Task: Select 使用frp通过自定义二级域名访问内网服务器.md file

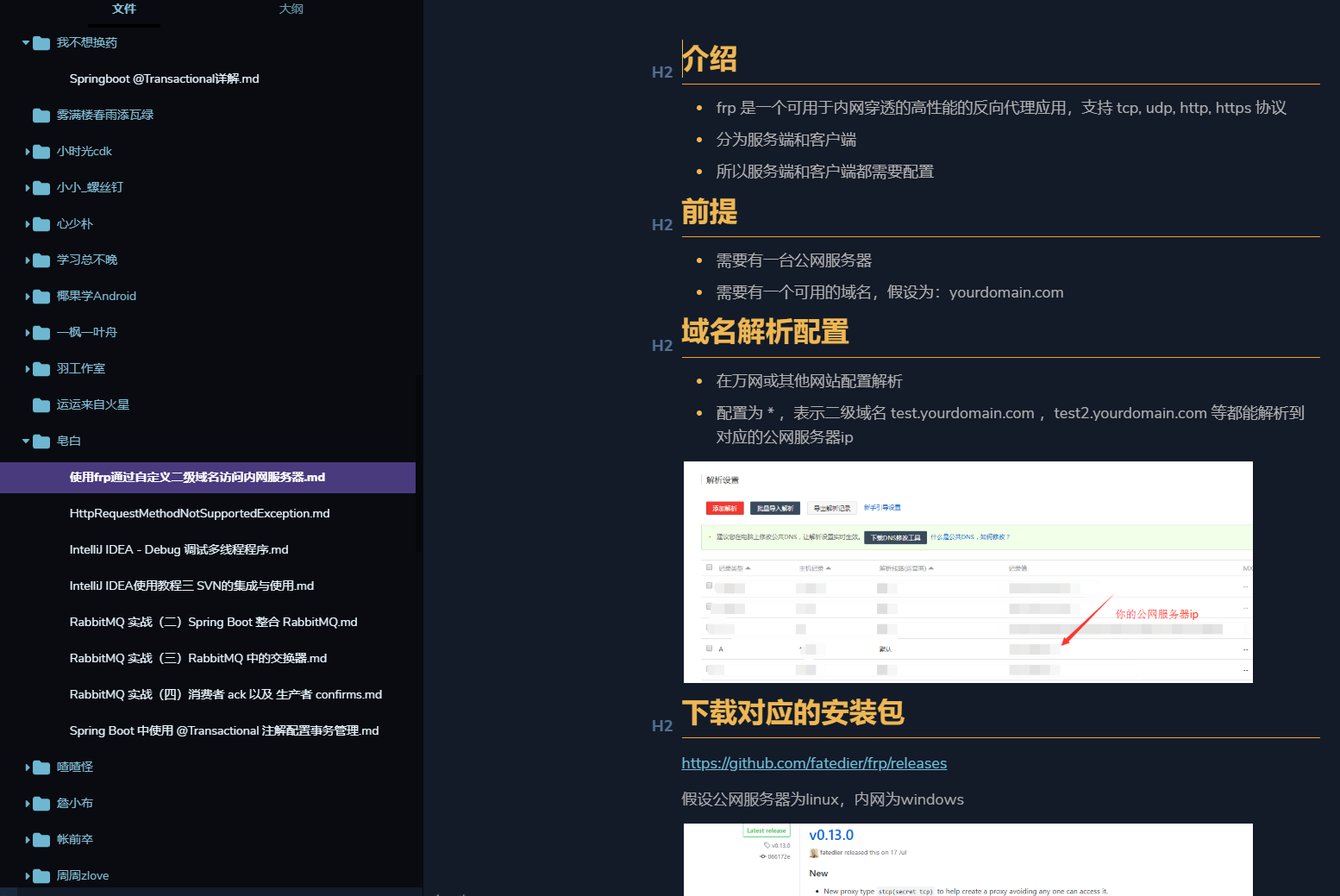Action: (208, 478)
